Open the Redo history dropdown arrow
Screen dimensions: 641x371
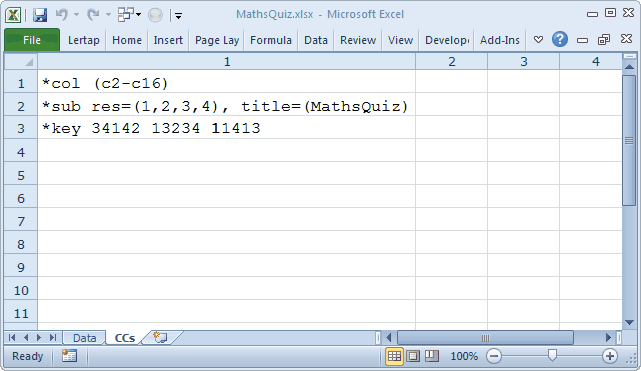[108, 15]
